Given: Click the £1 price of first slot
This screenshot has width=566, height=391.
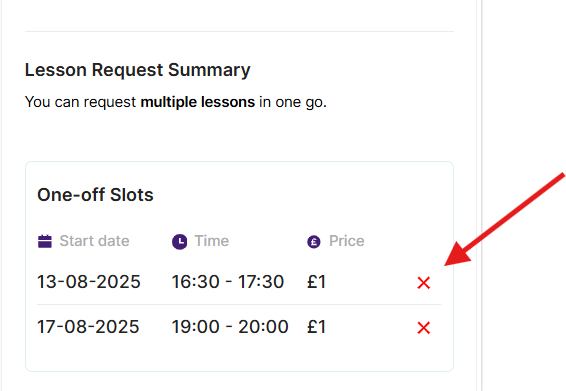Looking at the screenshot, I should coord(317,282).
